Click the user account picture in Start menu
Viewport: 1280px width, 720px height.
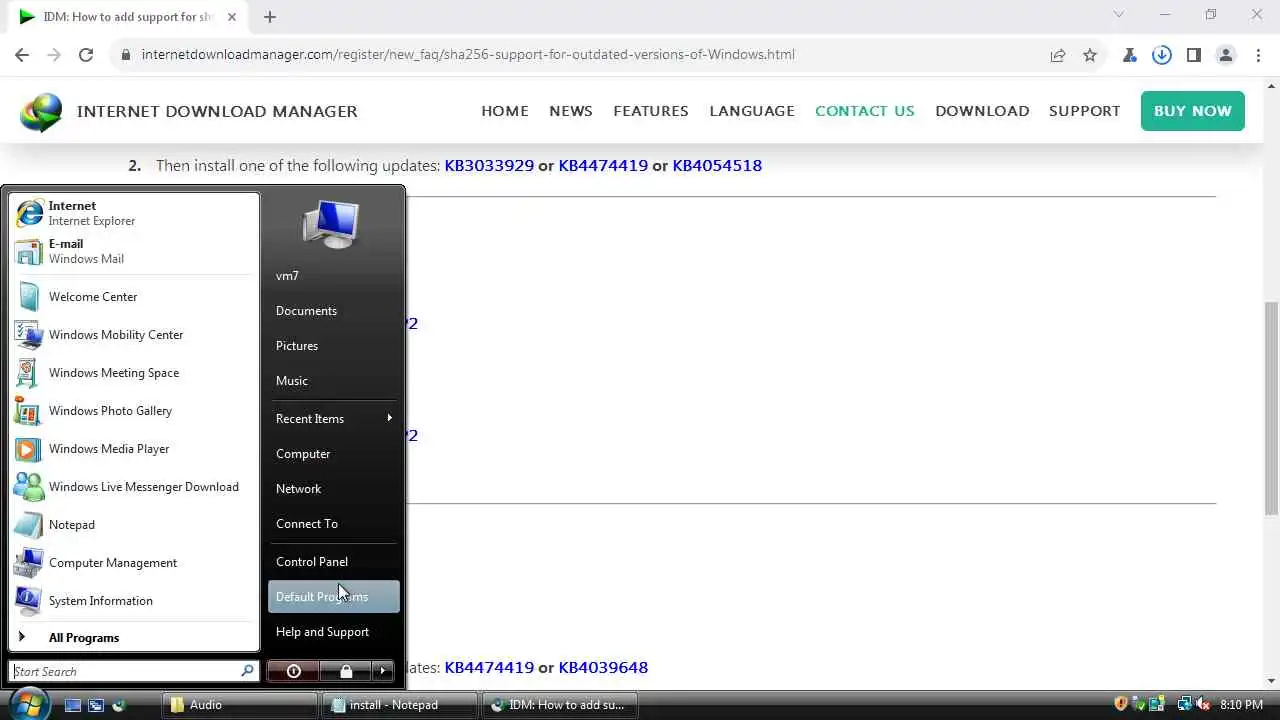click(x=331, y=224)
